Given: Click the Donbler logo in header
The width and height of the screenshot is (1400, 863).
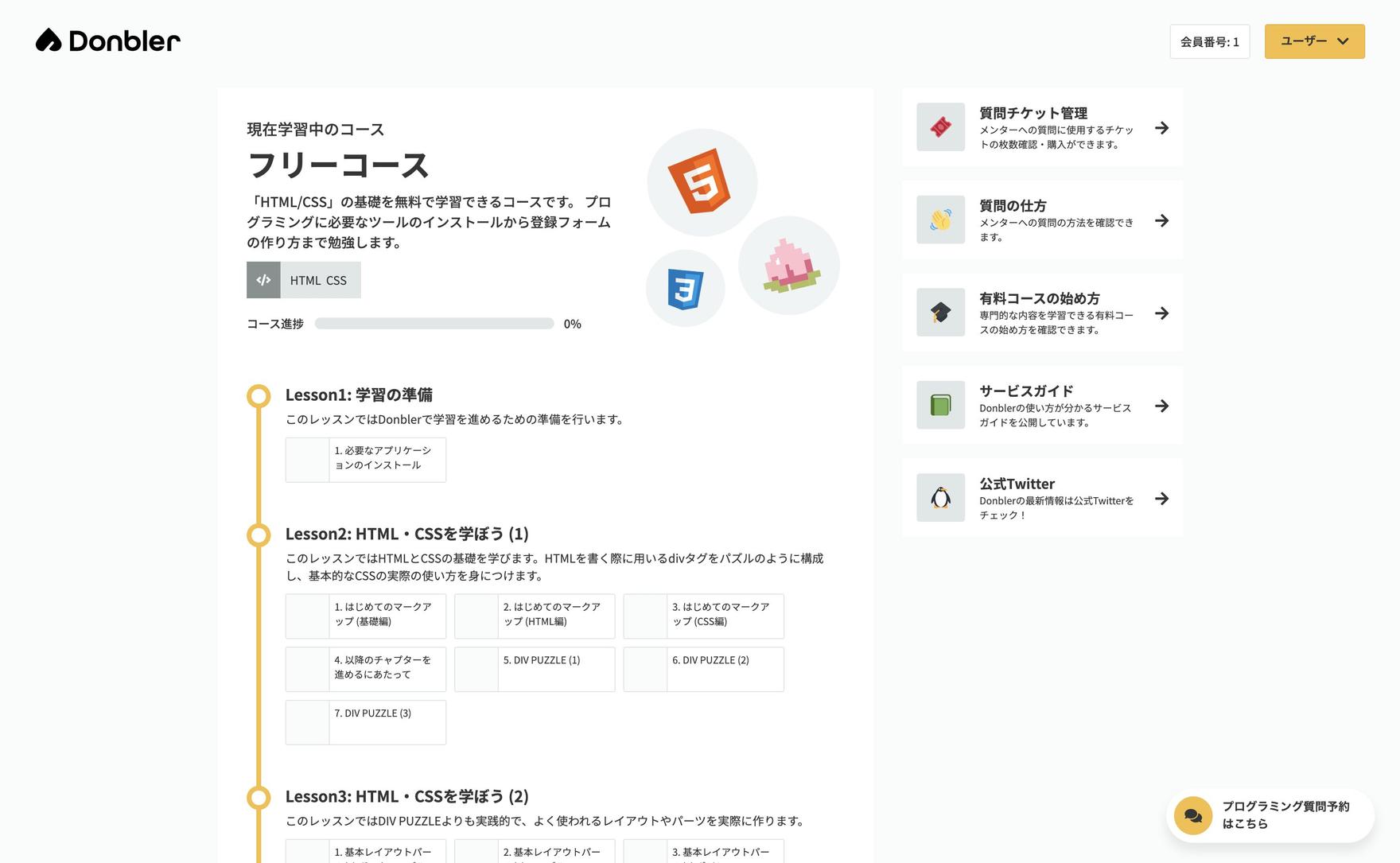Looking at the screenshot, I should tap(108, 41).
